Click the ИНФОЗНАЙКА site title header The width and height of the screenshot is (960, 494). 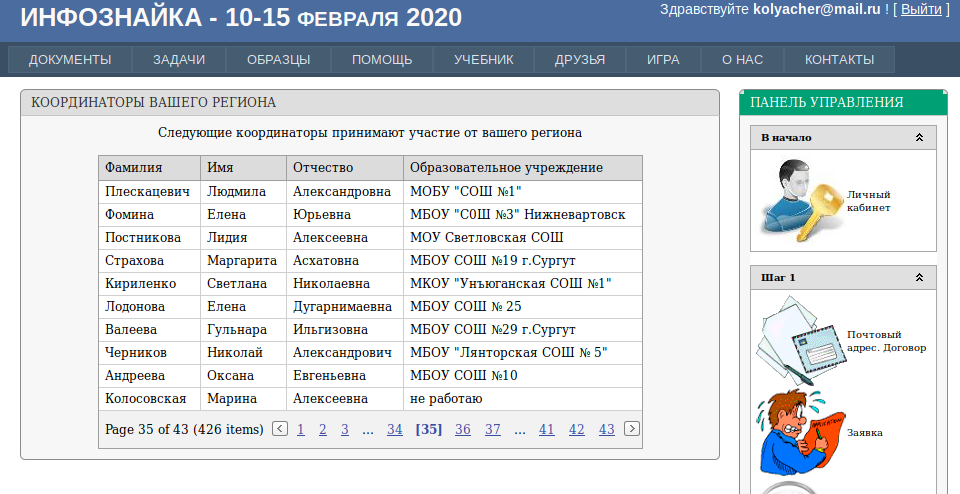241,17
